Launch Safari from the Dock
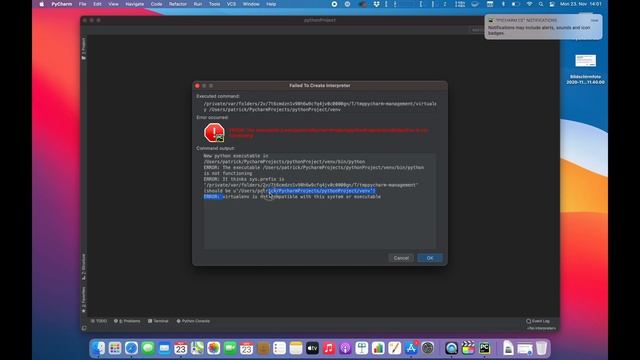 coord(131,348)
